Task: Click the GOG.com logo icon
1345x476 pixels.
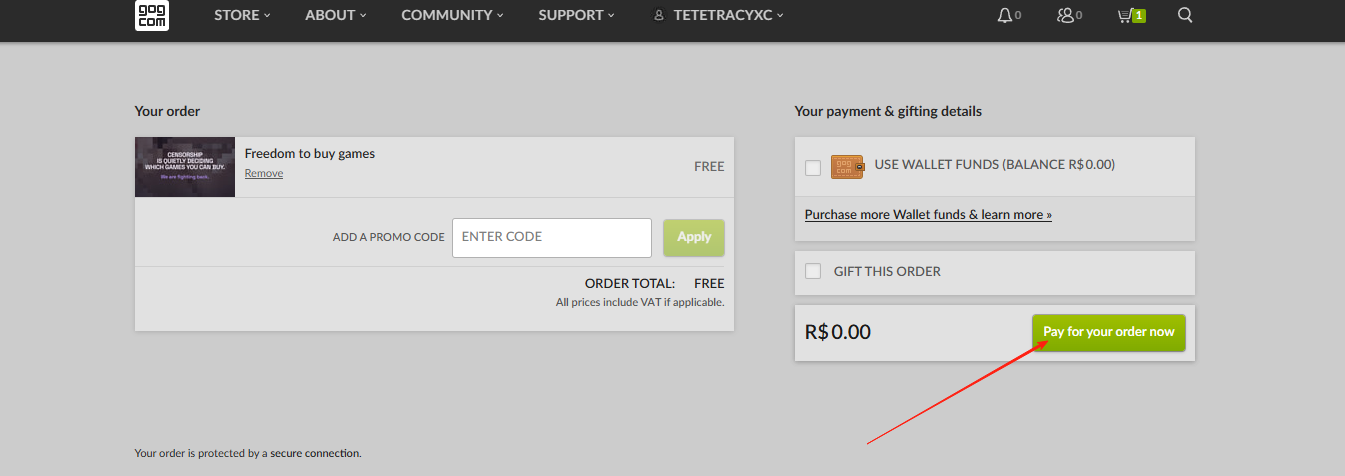Action: [151, 15]
